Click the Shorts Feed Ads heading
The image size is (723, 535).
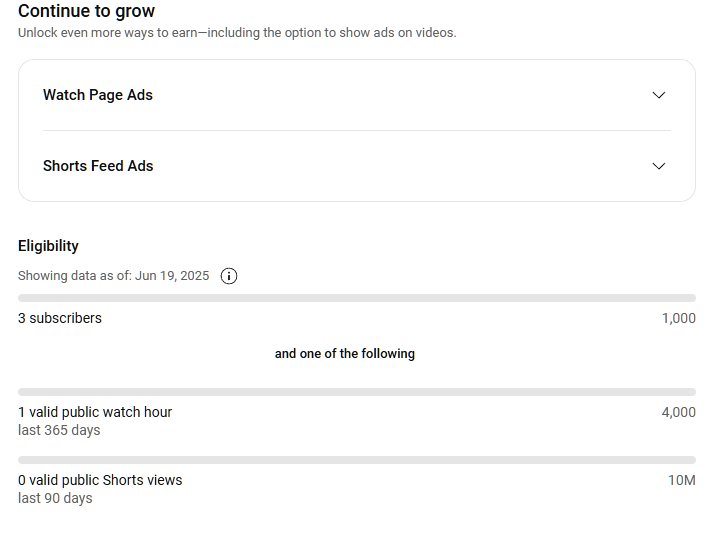(98, 166)
